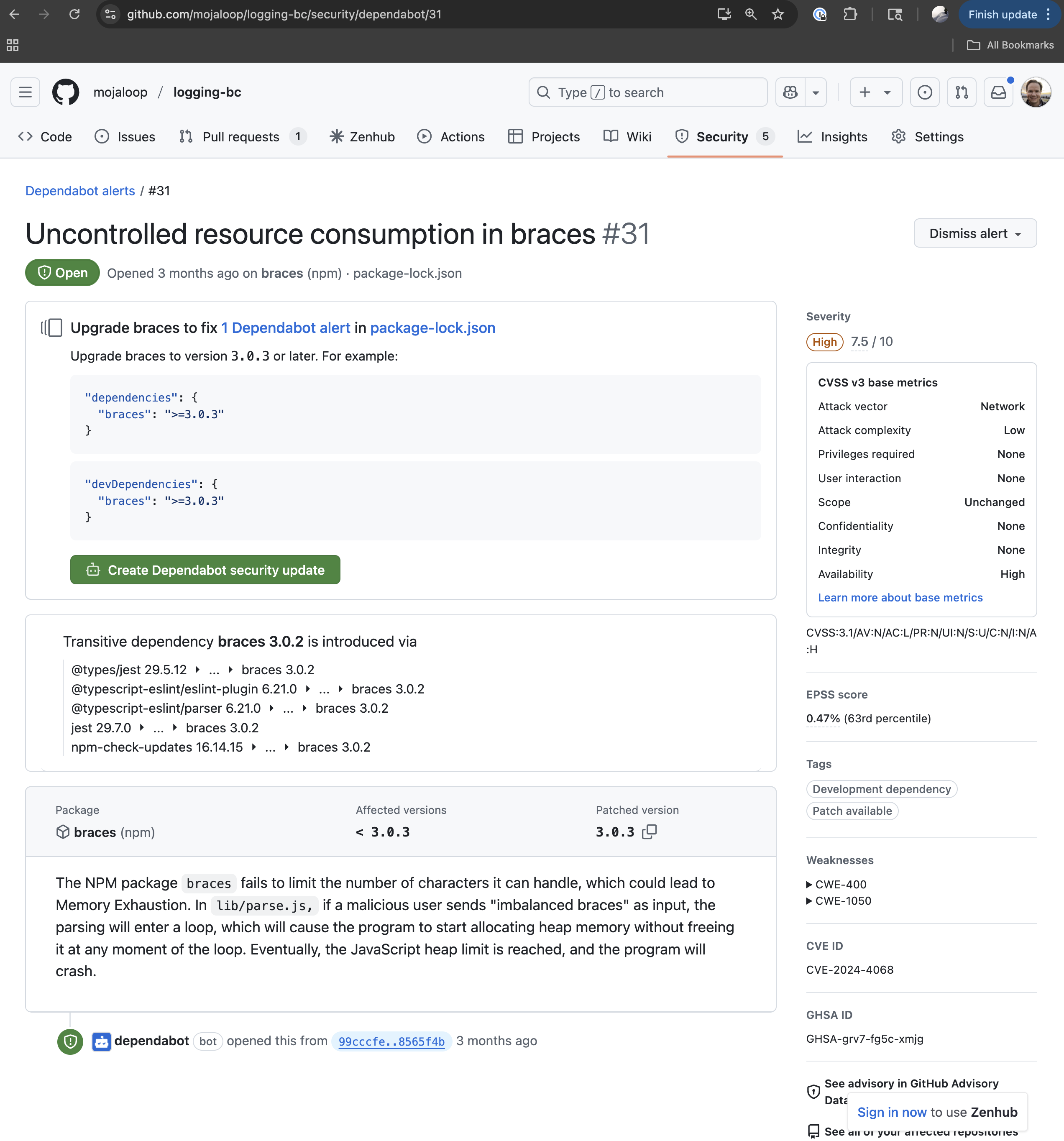1064x1141 pixels.
Task: Click site info icon in address bar
Action: click(x=111, y=14)
